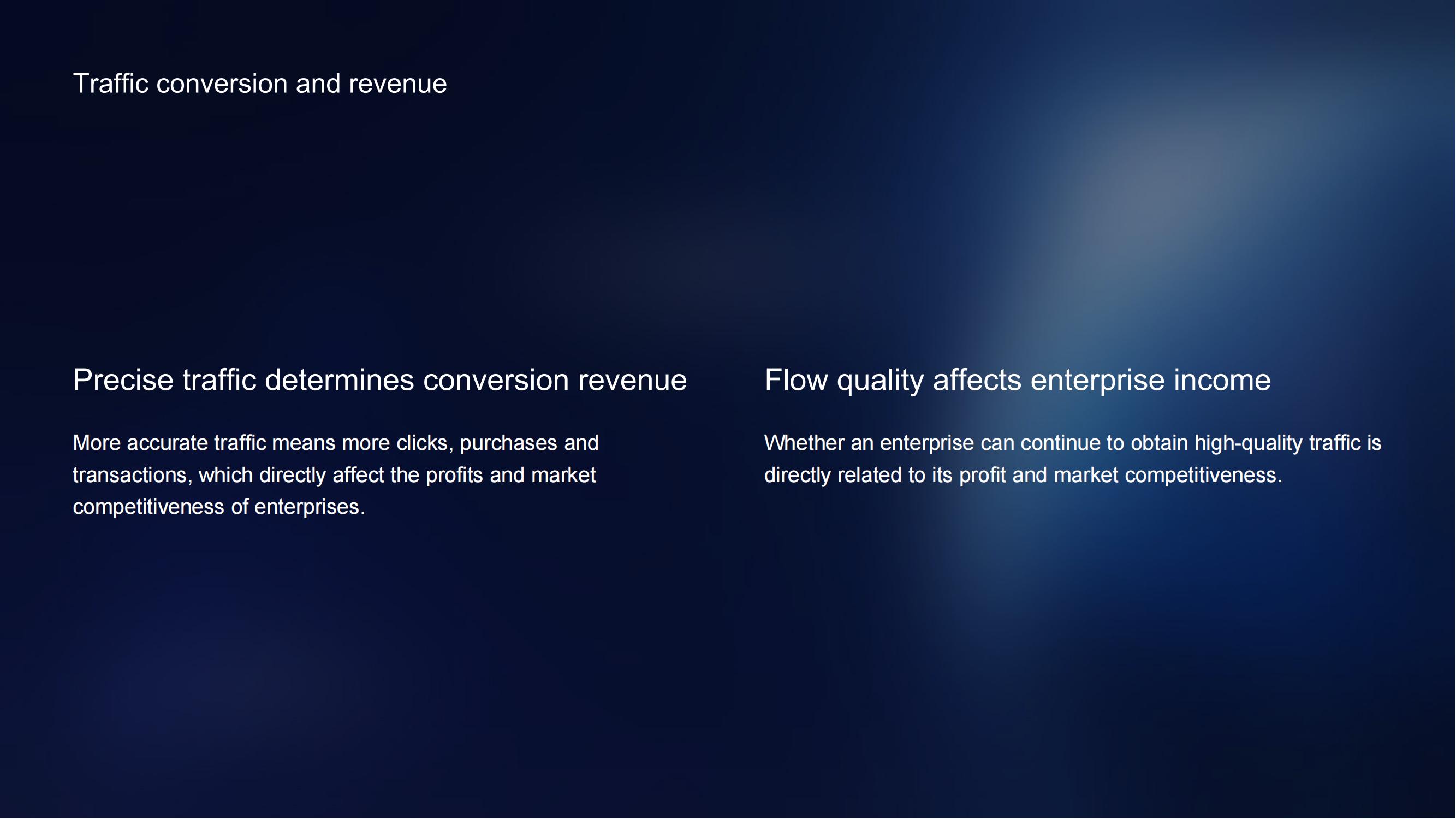Click heading 'Flow quality affects enterprise income'
1456x819 pixels.
[1018, 380]
